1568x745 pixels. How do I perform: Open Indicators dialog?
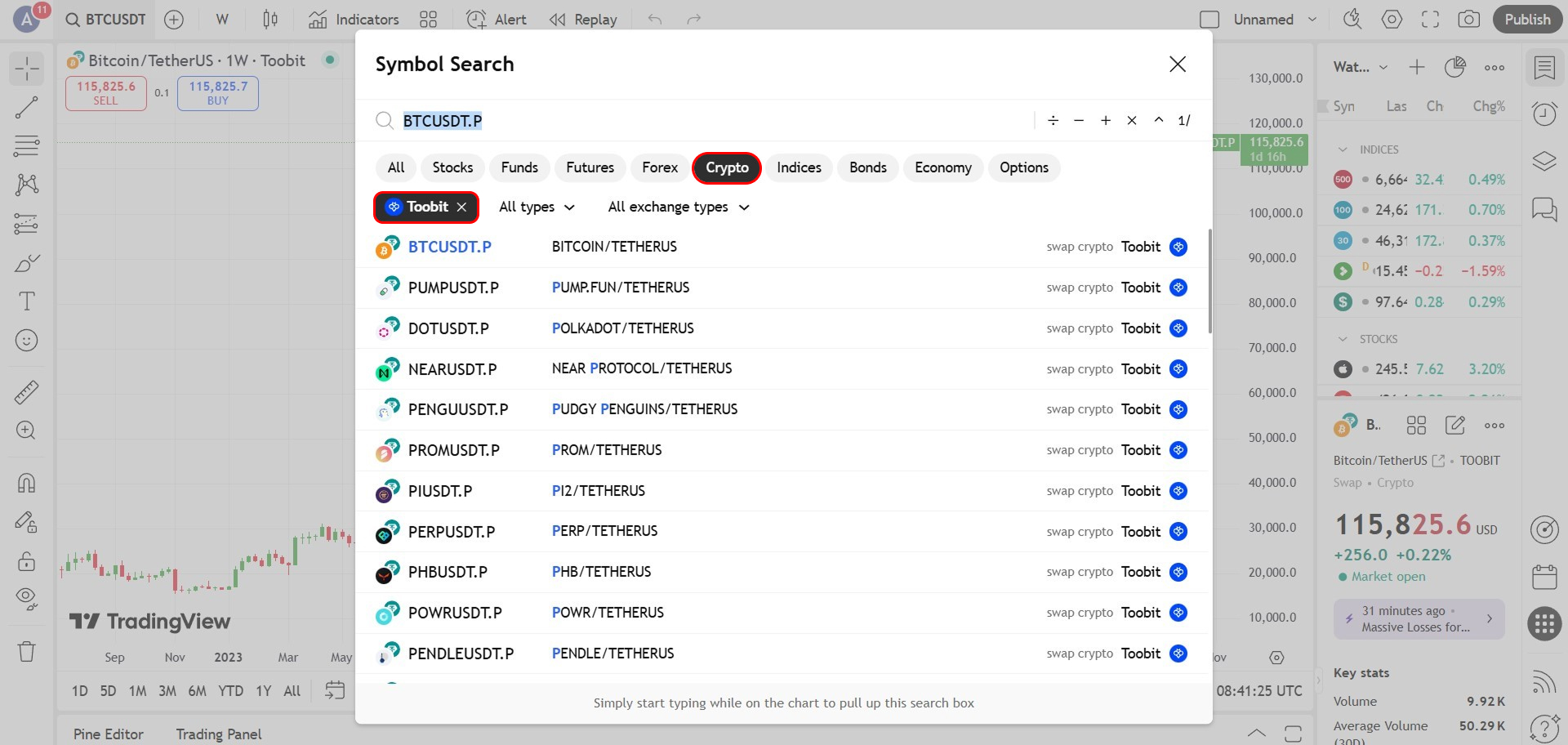(x=354, y=20)
